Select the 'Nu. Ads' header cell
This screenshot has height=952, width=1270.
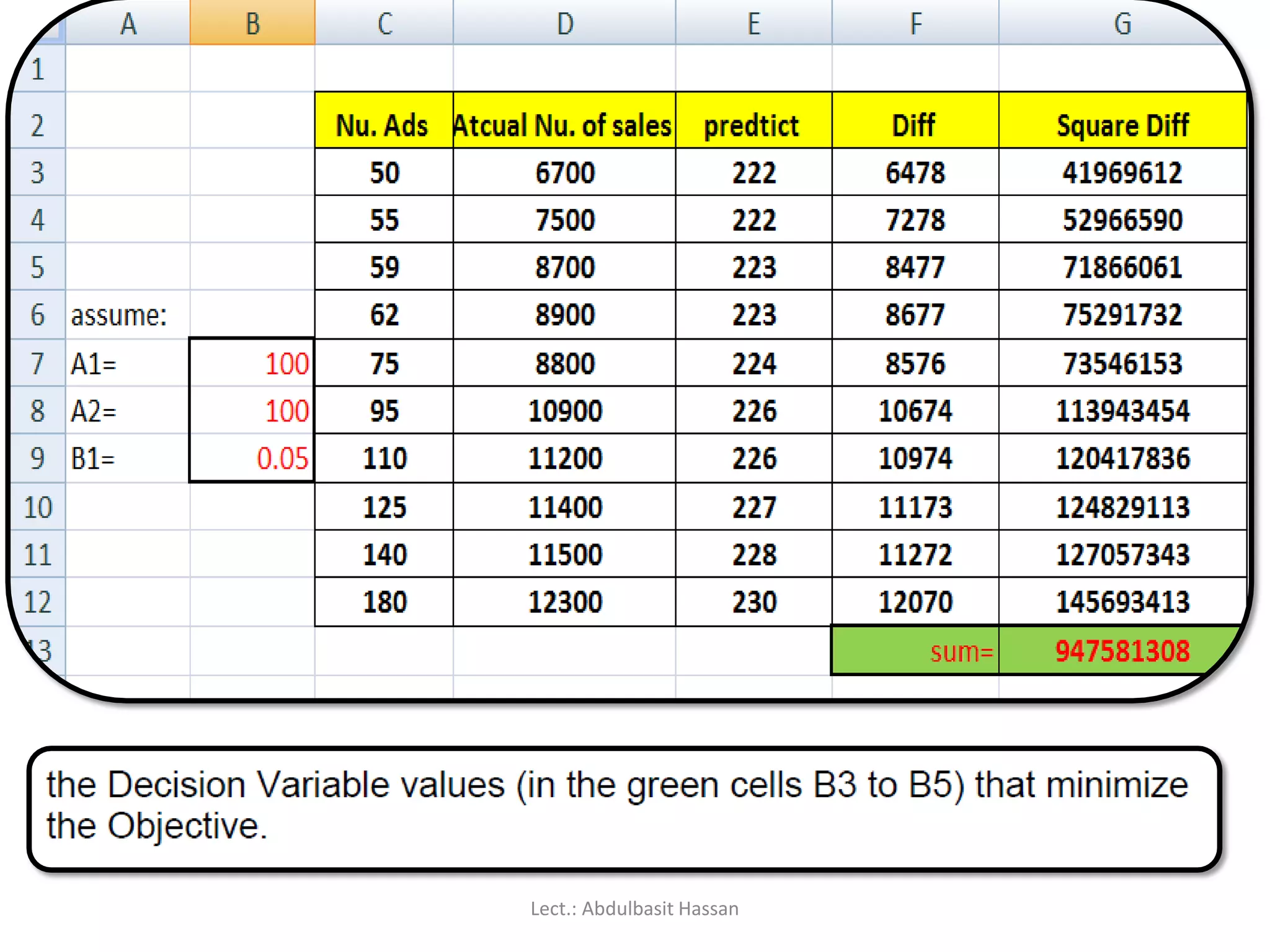pos(383,125)
